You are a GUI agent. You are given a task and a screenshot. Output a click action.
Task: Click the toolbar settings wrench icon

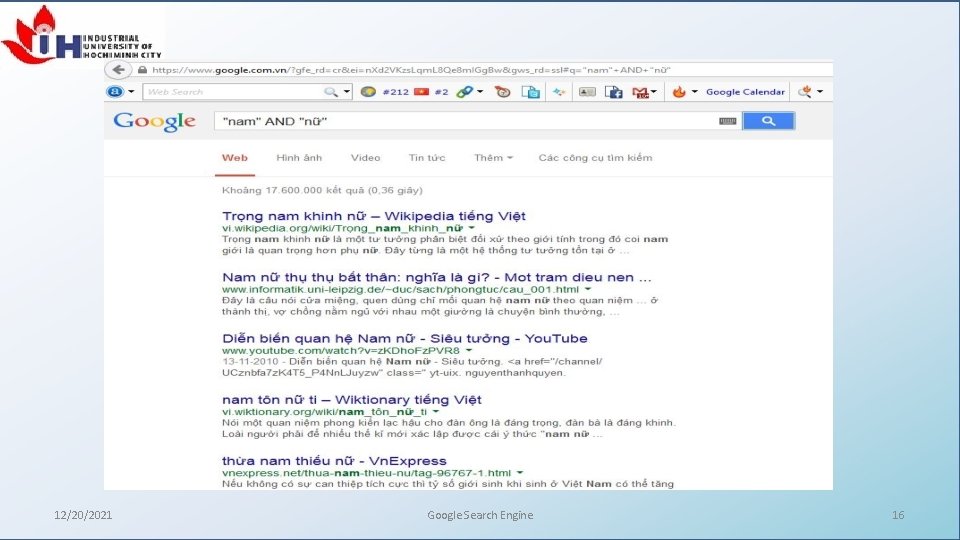pyautogui.click(x=804, y=92)
